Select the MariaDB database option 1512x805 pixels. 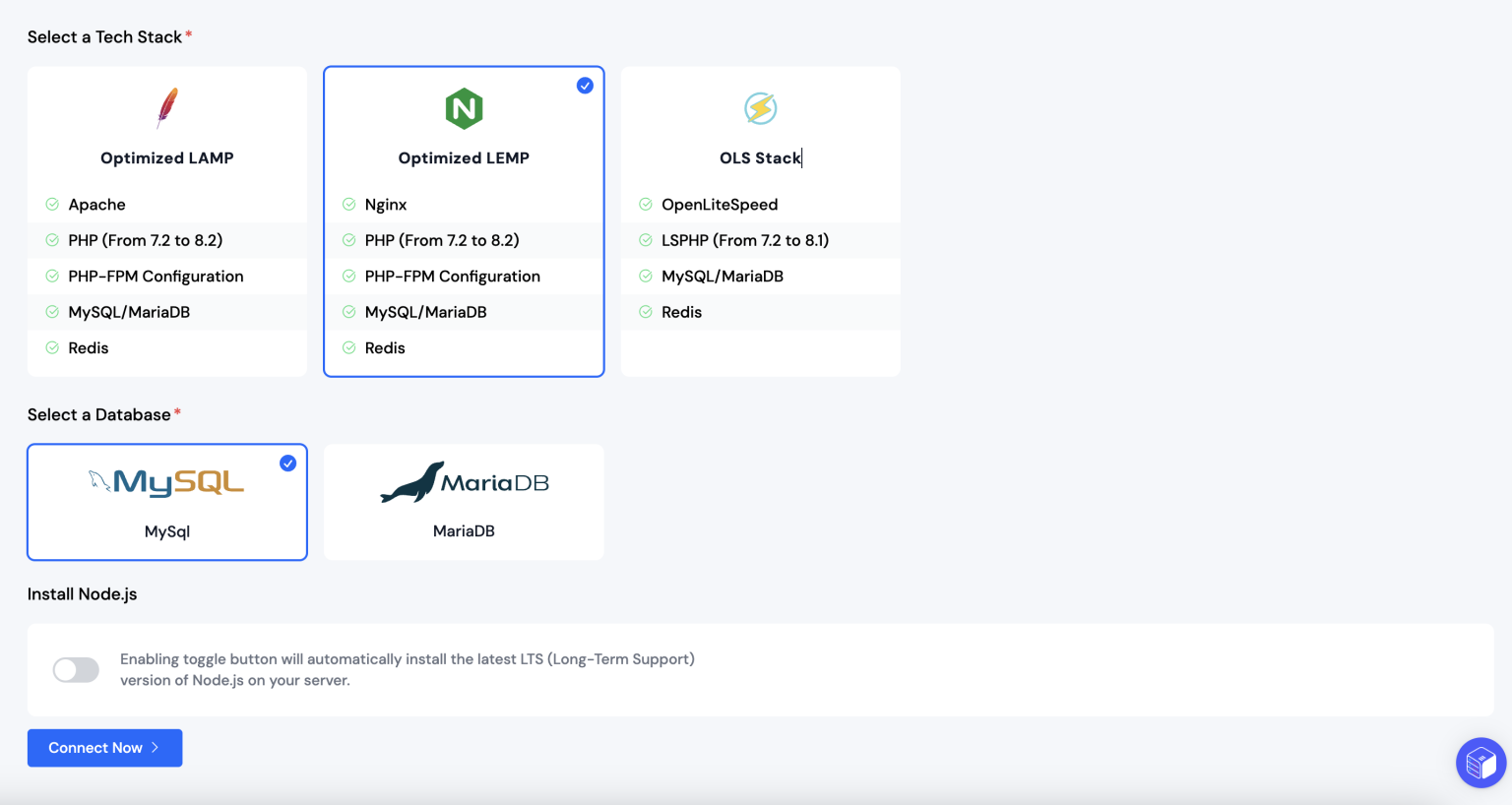click(464, 530)
